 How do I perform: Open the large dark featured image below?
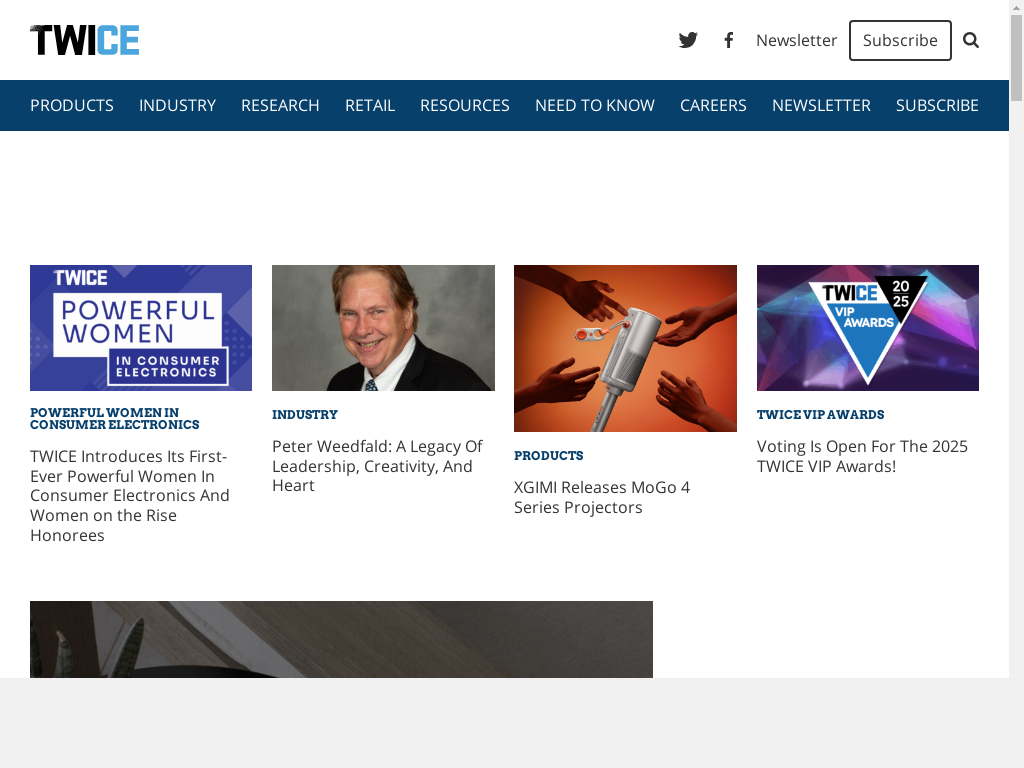click(x=341, y=639)
